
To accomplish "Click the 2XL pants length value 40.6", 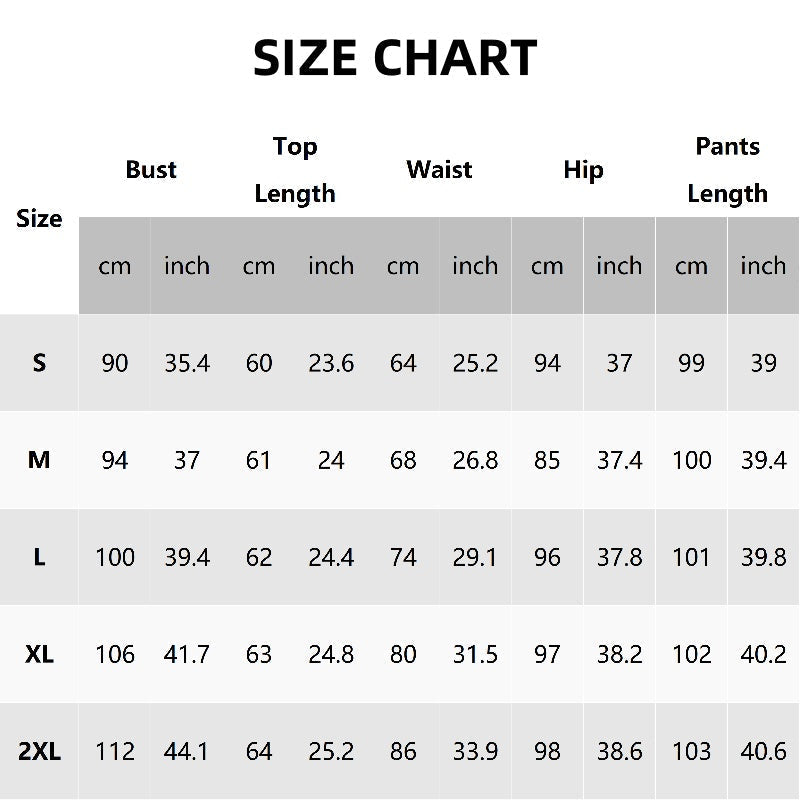I will pyautogui.click(x=763, y=751).
